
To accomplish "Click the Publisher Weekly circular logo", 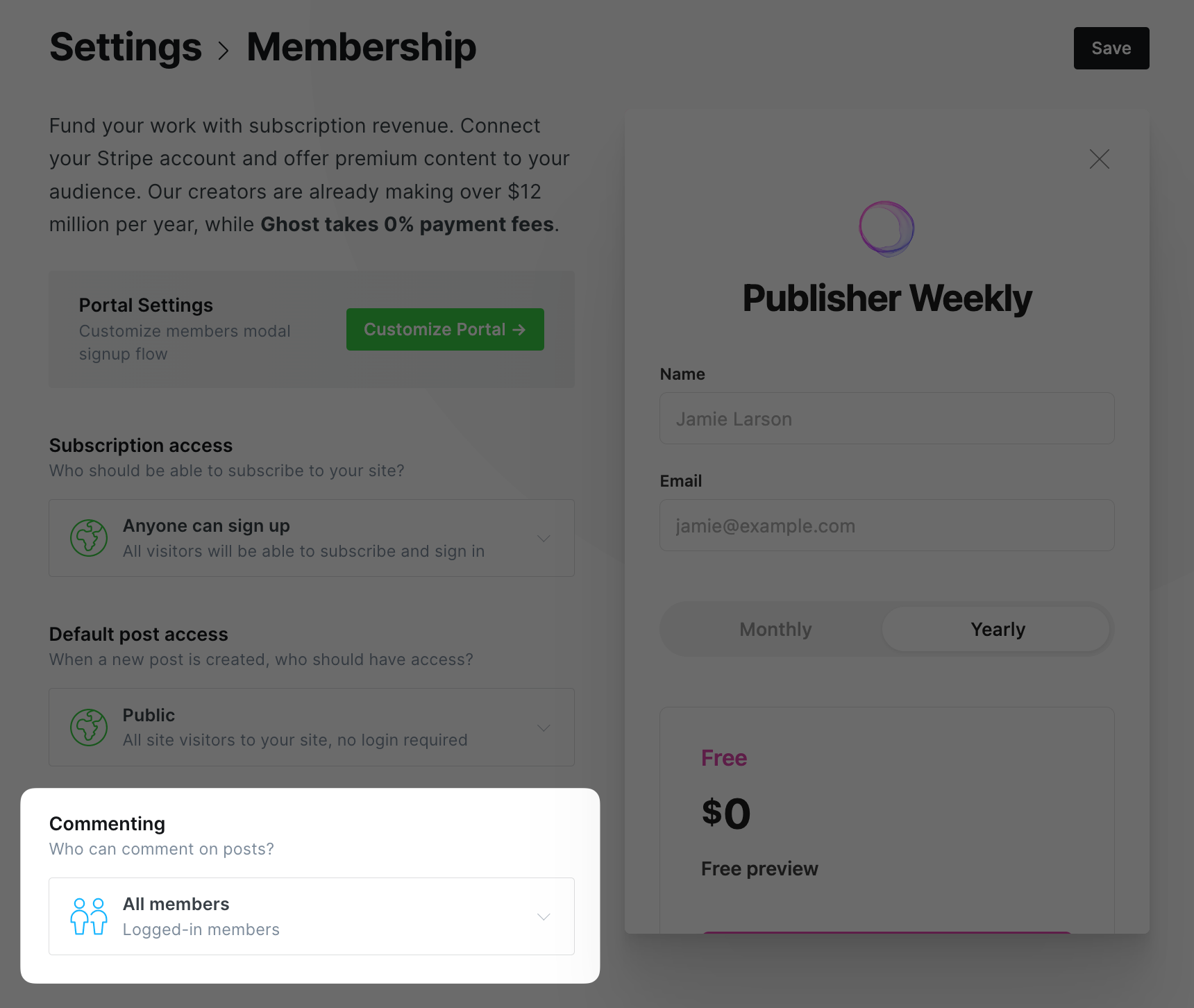I will click(886, 228).
